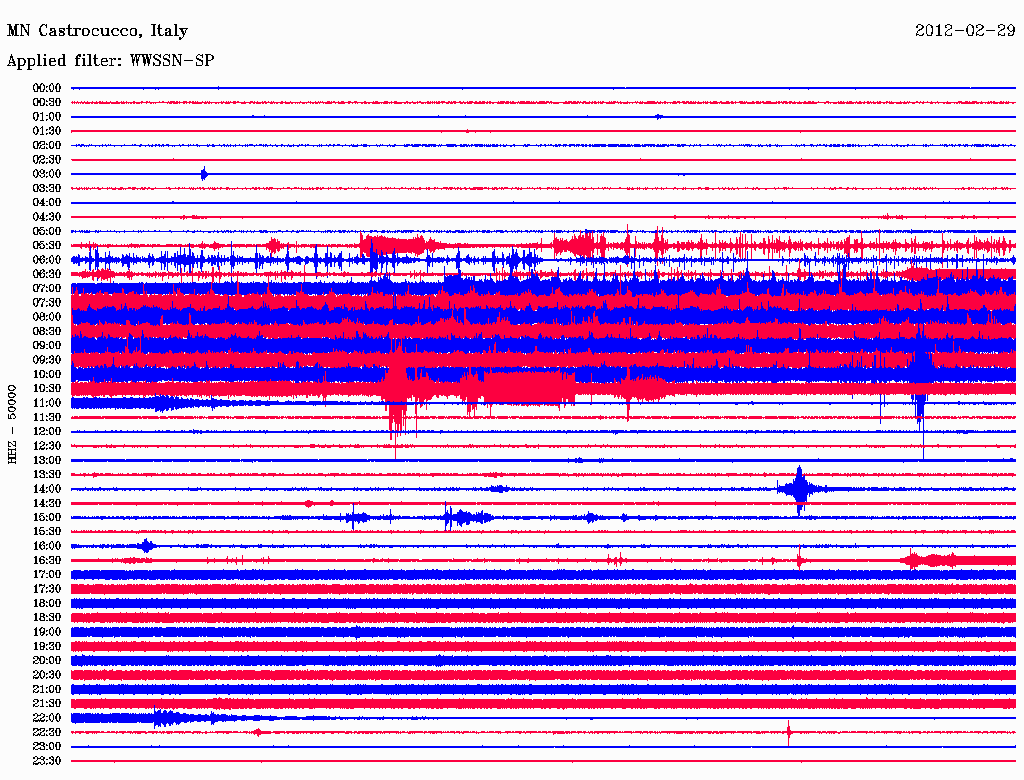Click the 05:30 time label
The height and width of the screenshot is (780, 1024).
pyautogui.click(x=47, y=245)
